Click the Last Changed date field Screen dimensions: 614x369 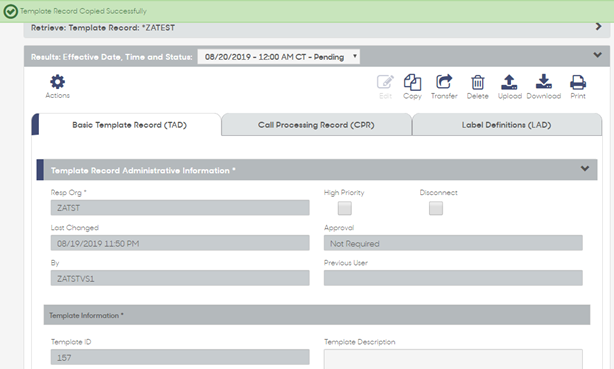pos(180,243)
